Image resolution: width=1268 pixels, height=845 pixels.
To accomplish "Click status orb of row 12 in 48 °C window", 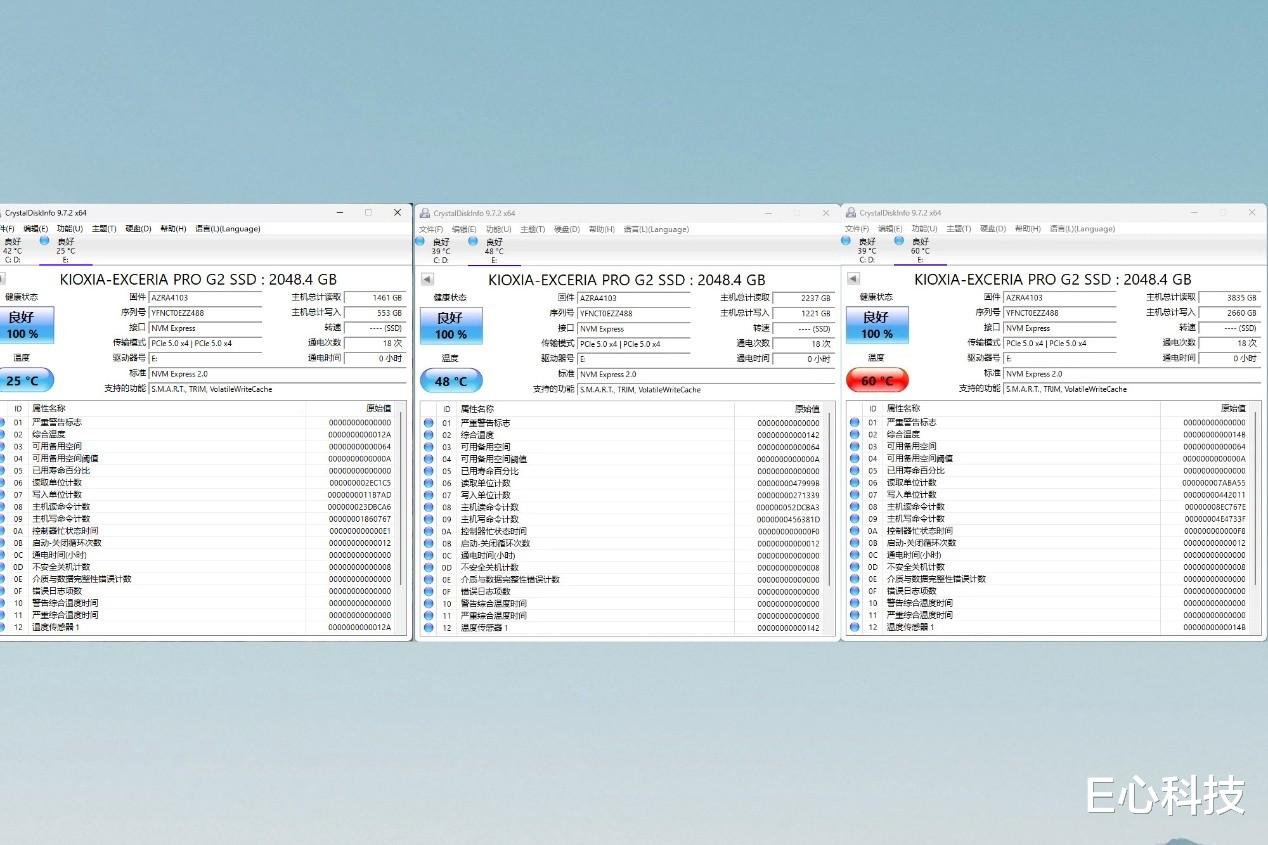I will tap(429, 628).
